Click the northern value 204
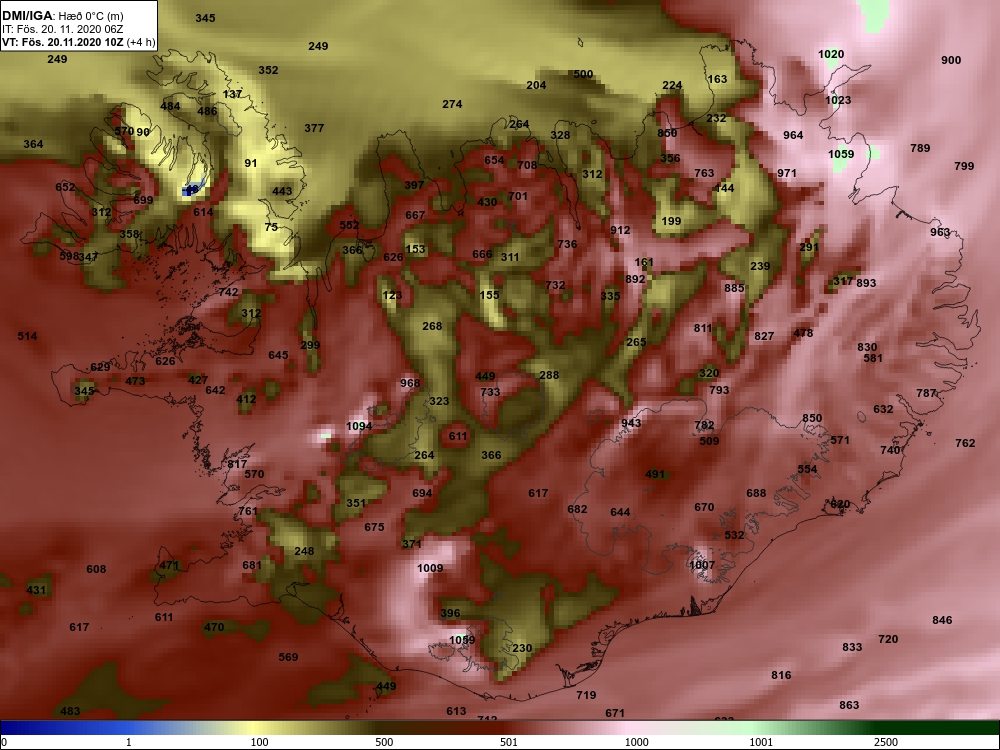The width and height of the screenshot is (1000, 750). [536, 85]
